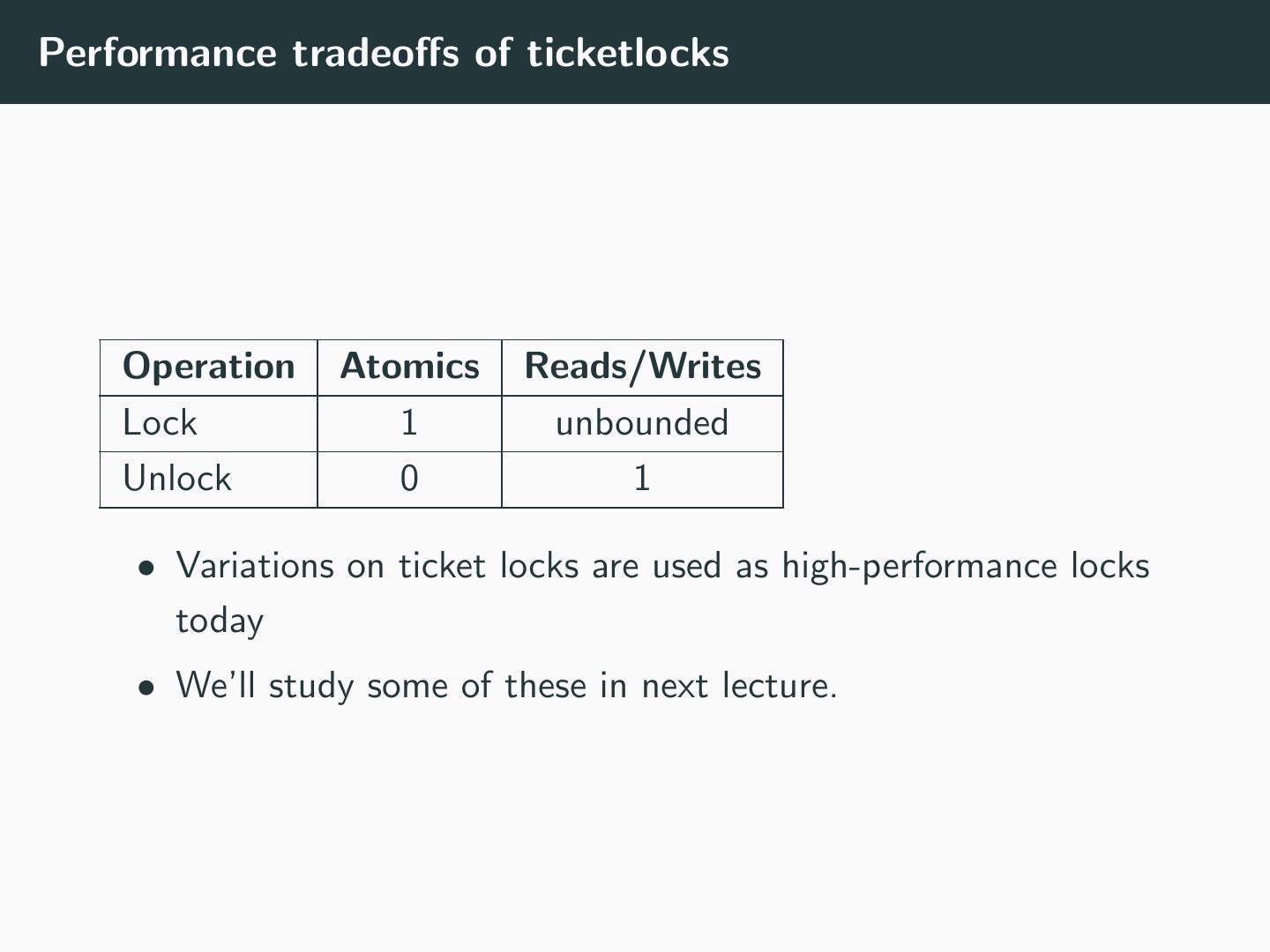Click the word "today"

click(220, 621)
